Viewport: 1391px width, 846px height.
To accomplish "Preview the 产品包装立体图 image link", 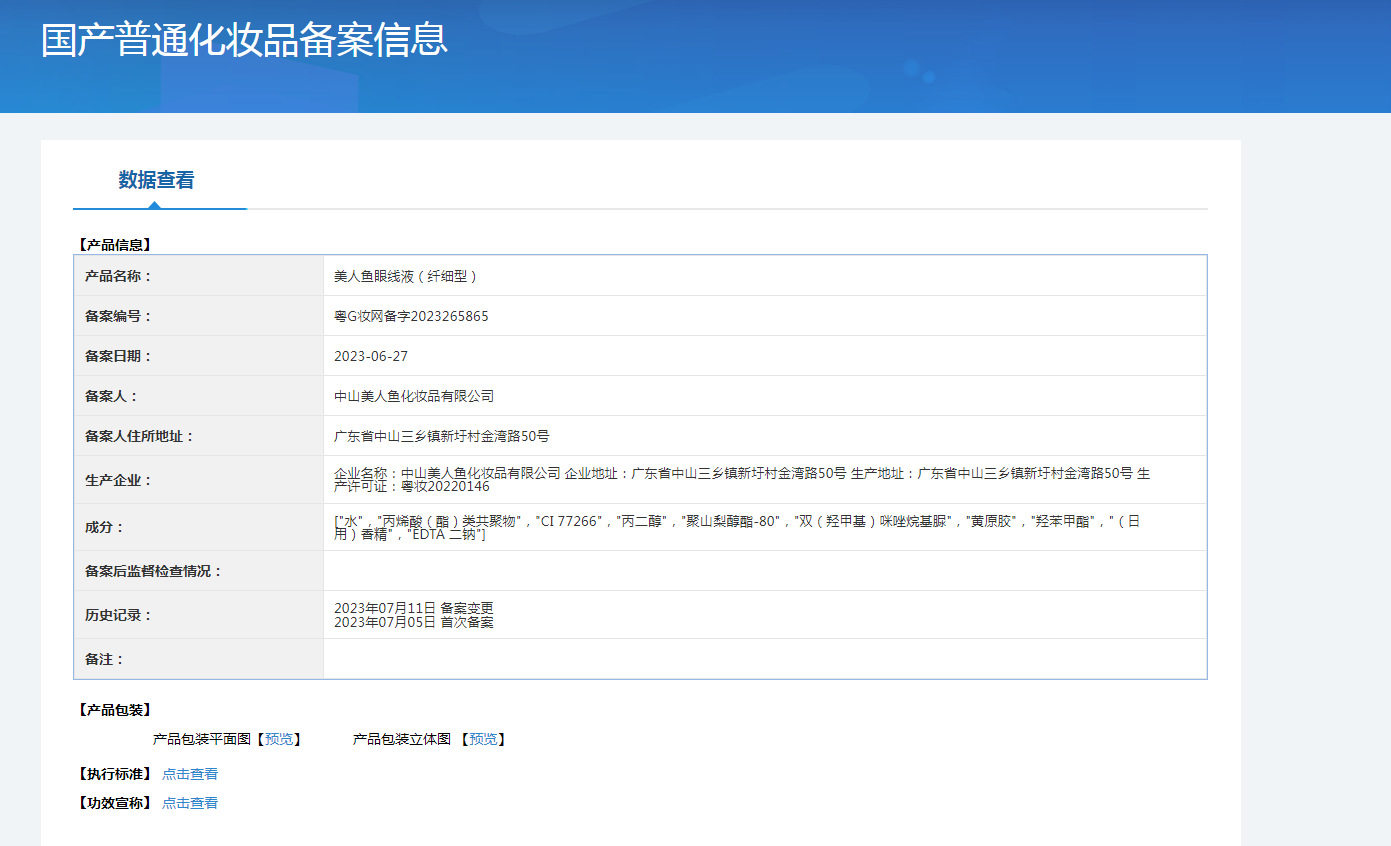I will (483, 739).
